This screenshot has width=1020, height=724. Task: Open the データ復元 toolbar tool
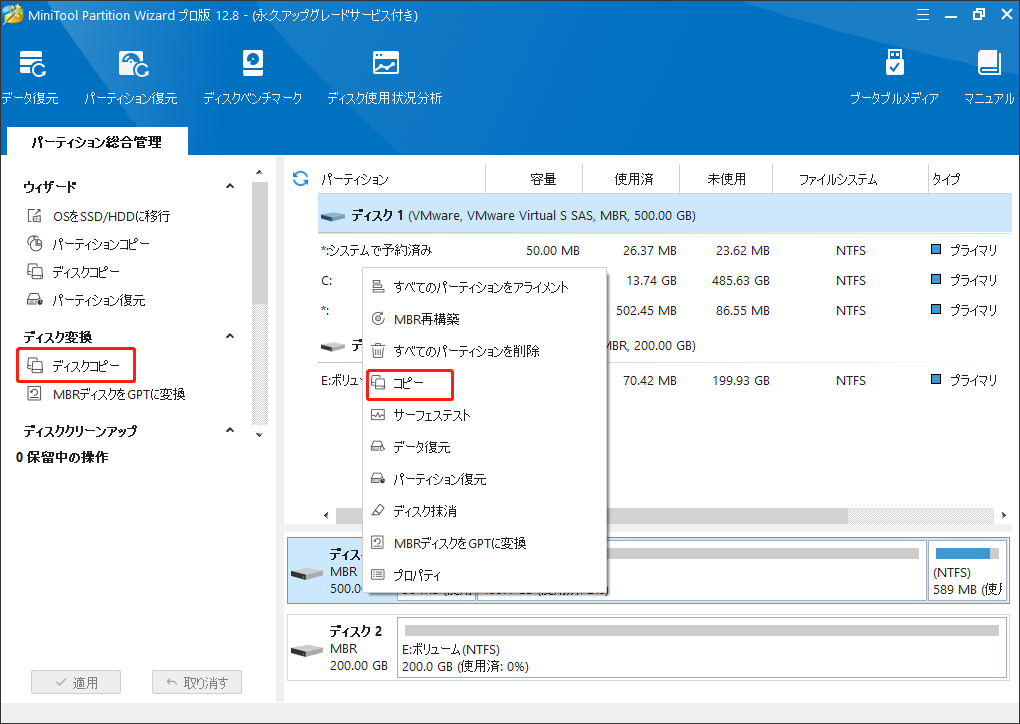pyautogui.click(x=31, y=77)
